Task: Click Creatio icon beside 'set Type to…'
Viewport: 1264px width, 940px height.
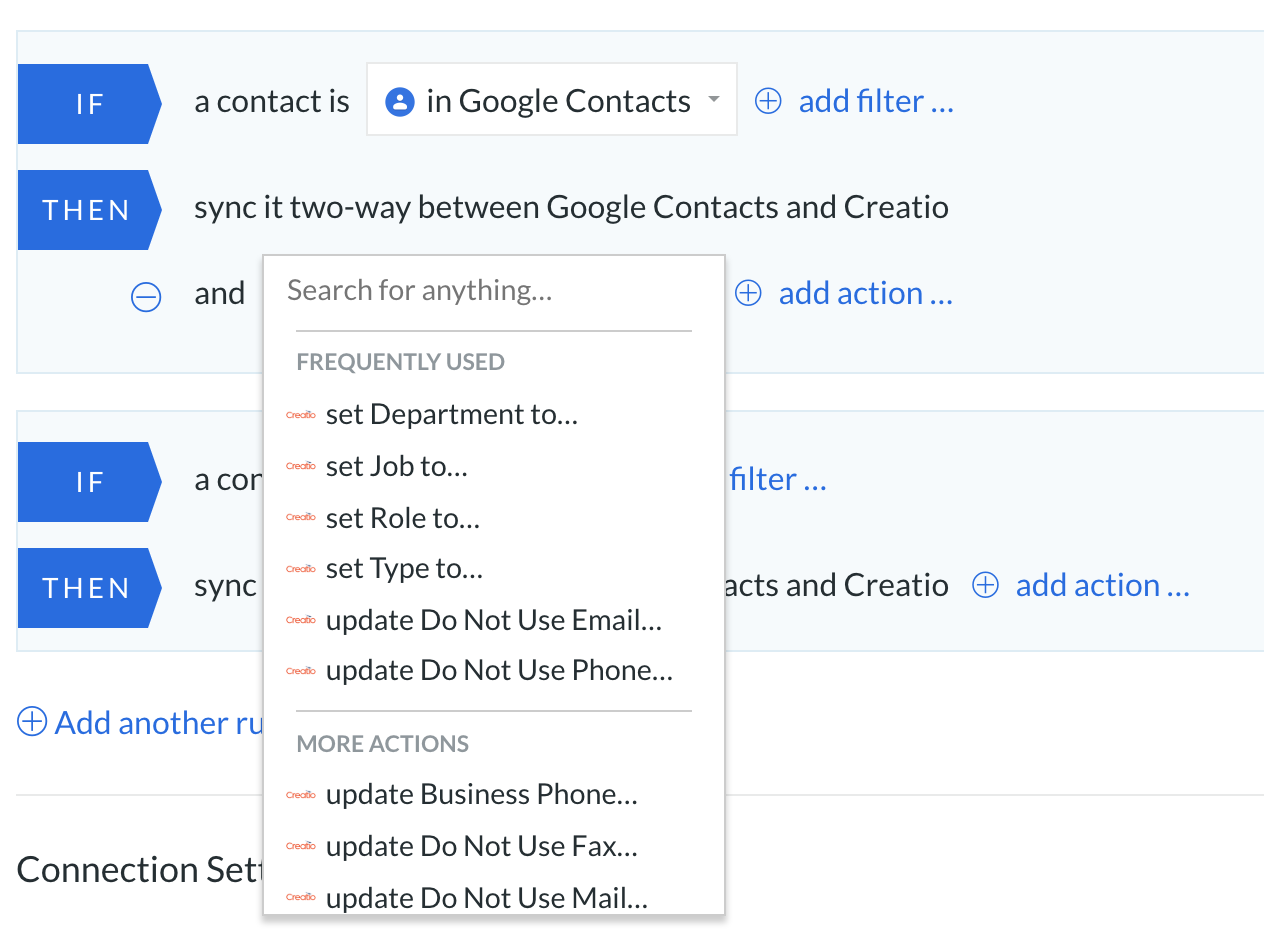Action: tap(301, 569)
